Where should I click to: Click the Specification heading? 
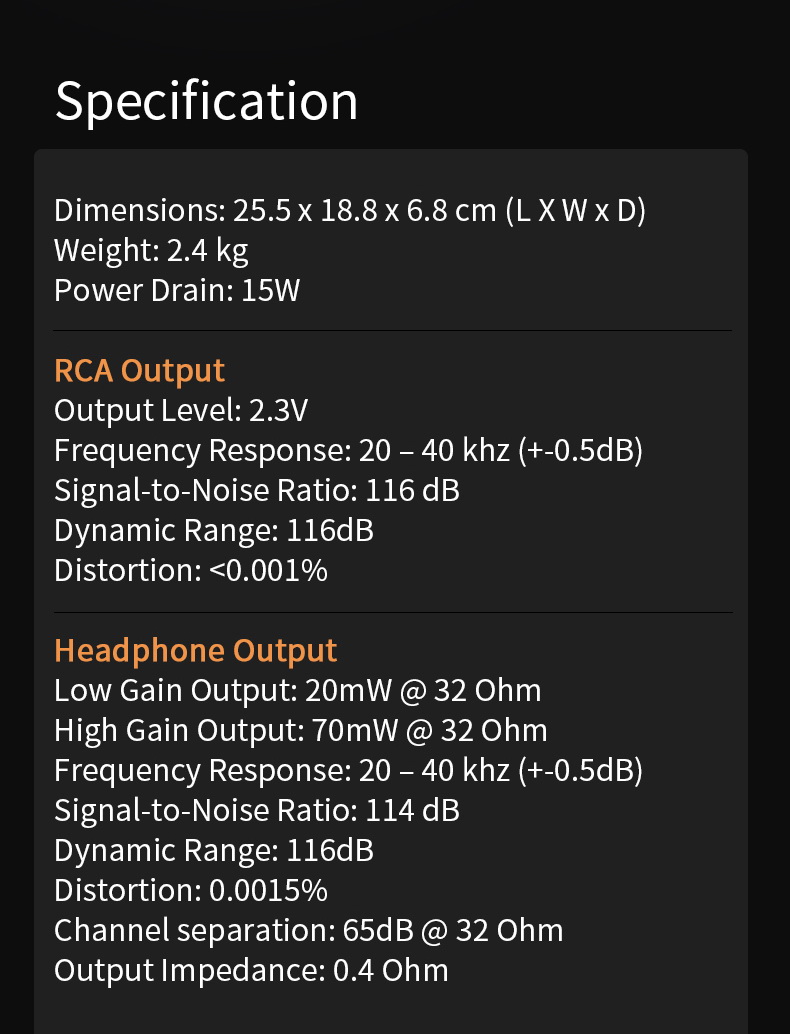[x=206, y=101]
